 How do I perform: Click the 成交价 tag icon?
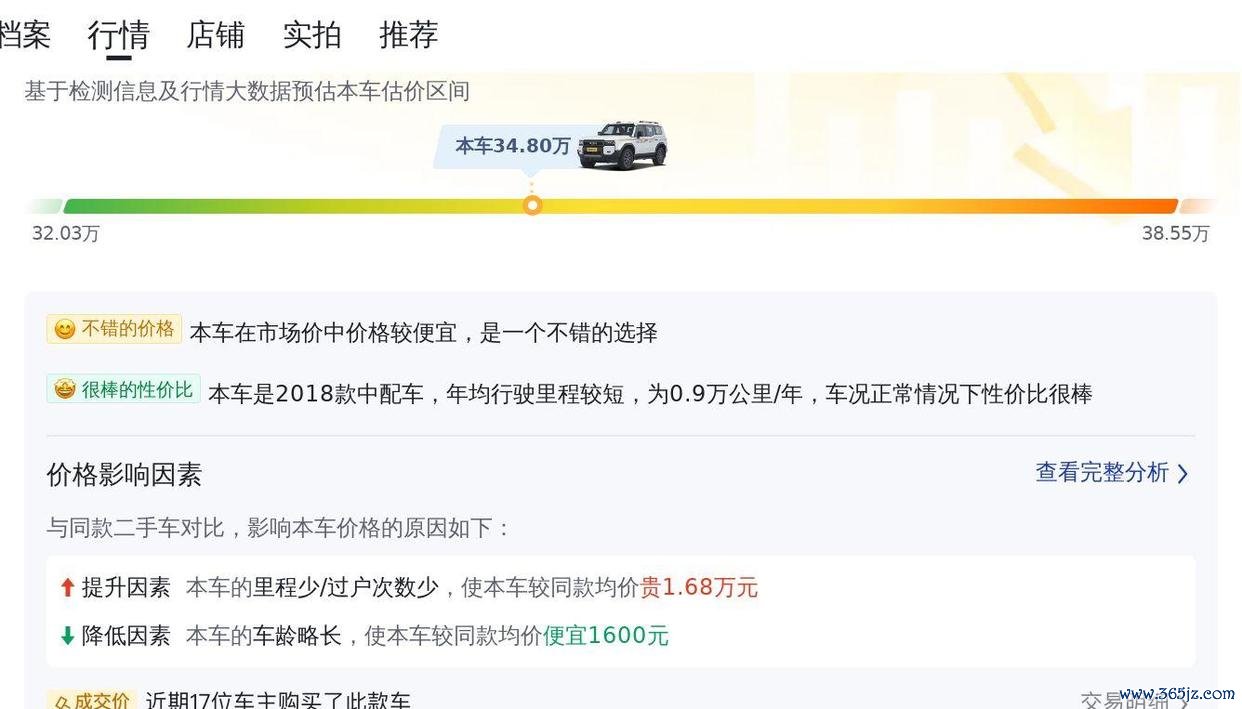[x=62, y=701]
